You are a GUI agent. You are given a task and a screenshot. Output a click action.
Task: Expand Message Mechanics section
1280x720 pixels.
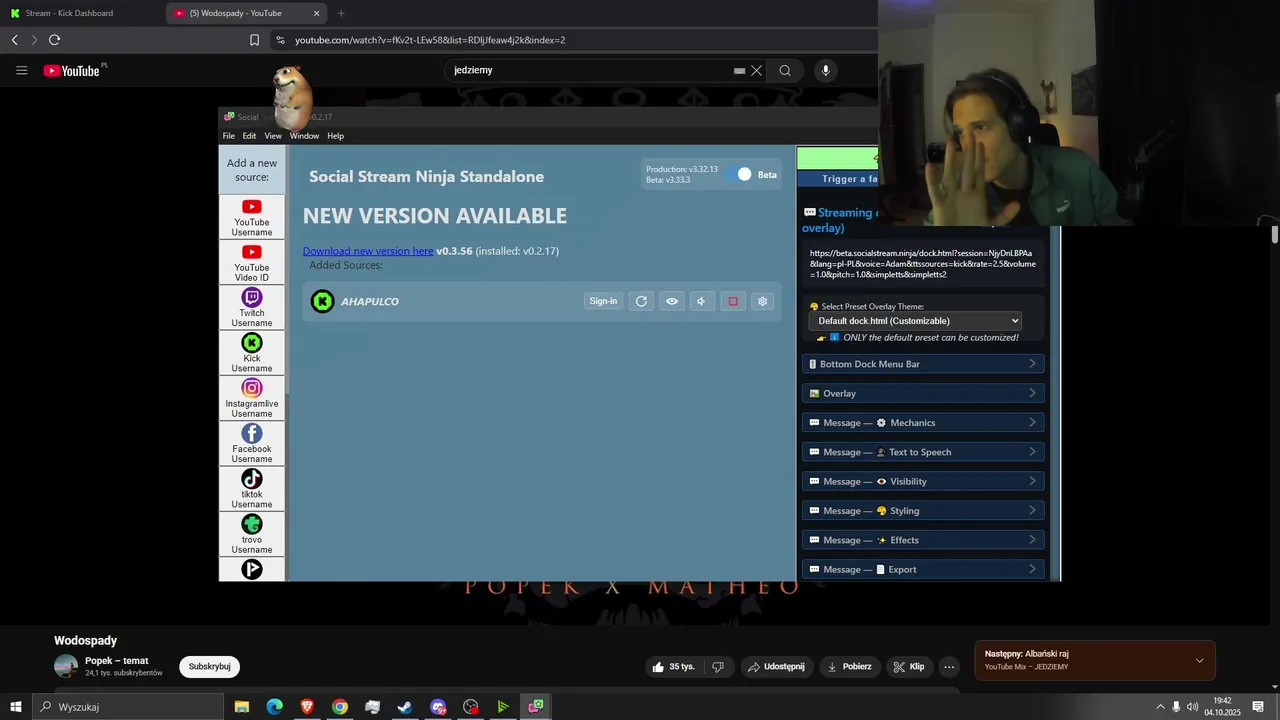(x=923, y=423)
